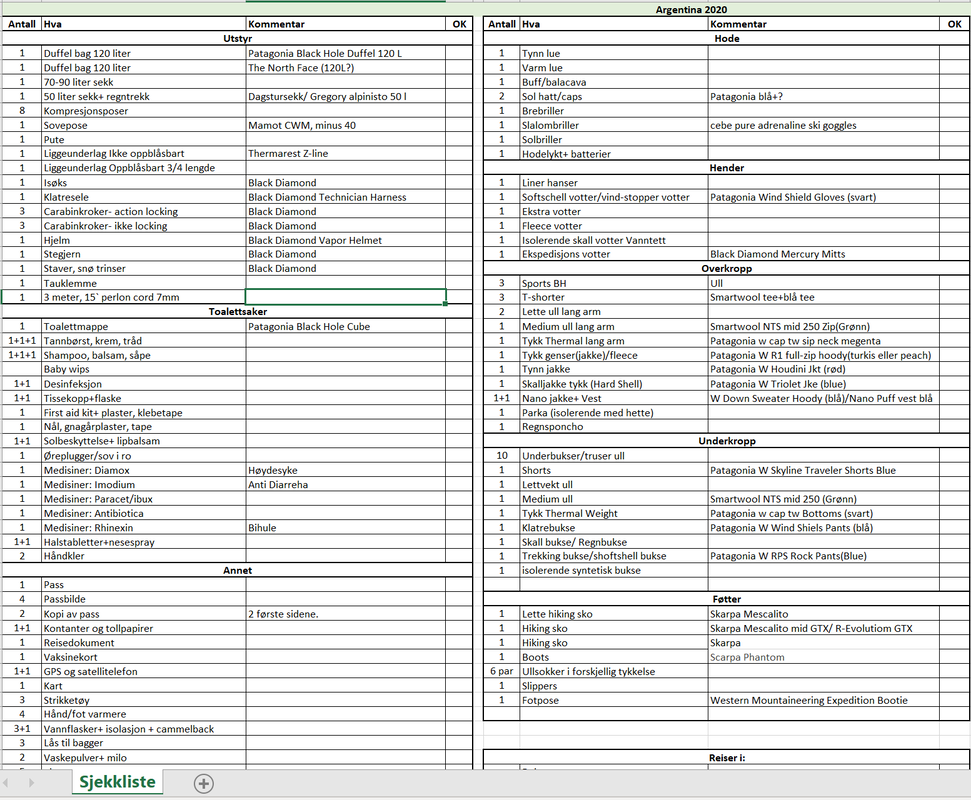Select the Vaksinekort cell
Viewport: 971px width, 800px height.
point(144,657)
